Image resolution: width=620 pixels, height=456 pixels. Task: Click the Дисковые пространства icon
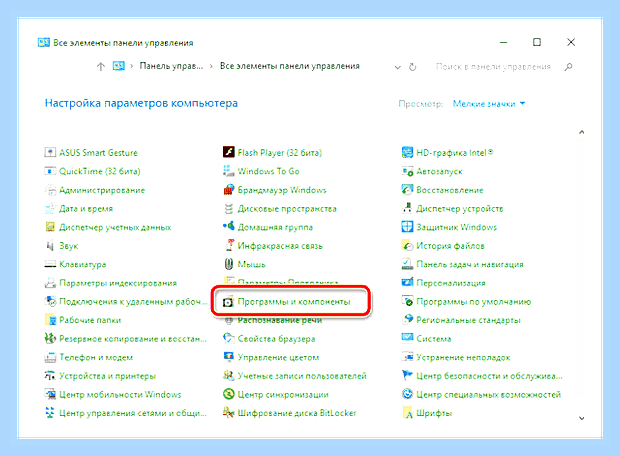229,208
